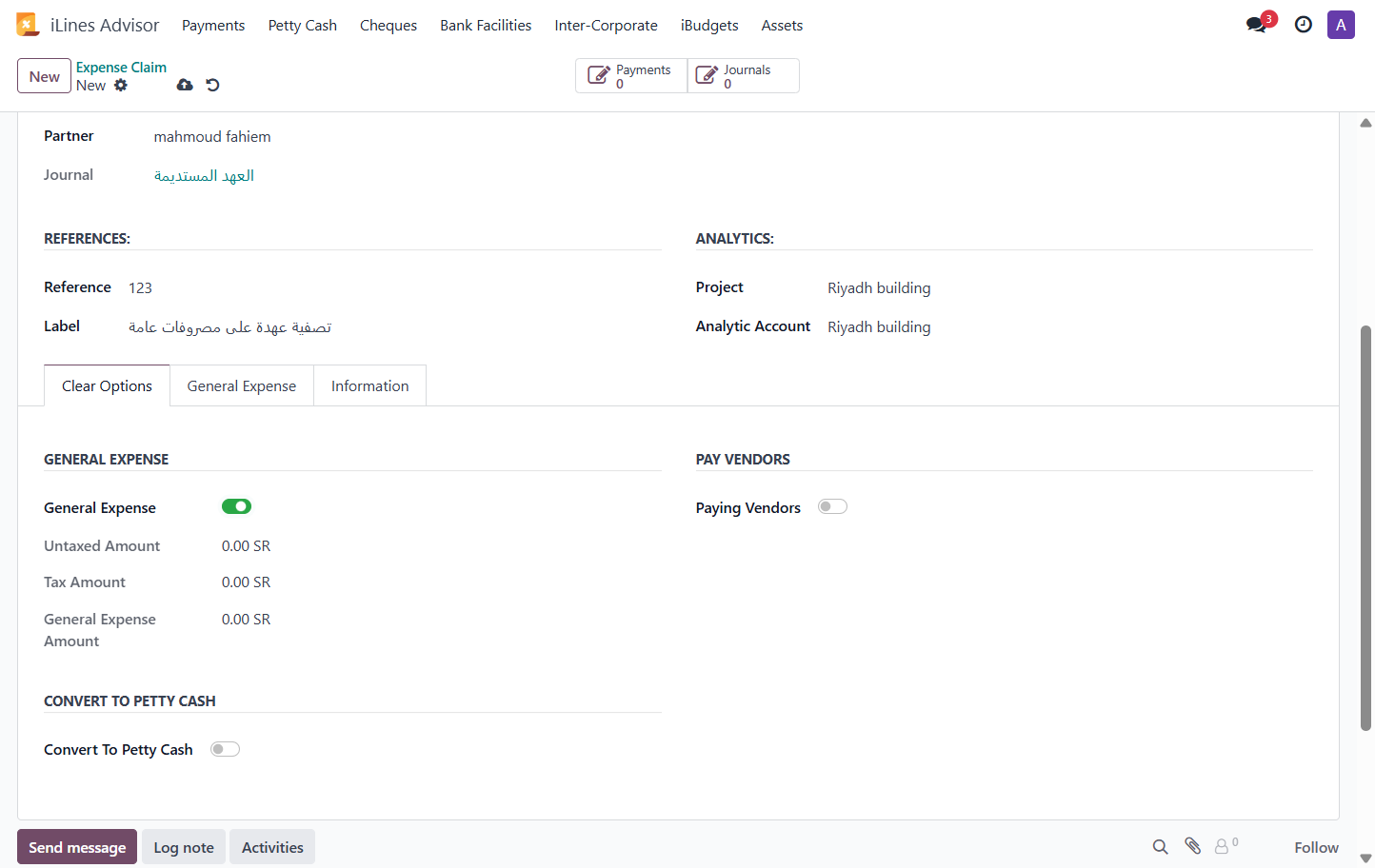Switch to the Clear Options tab

coord(107,385)
